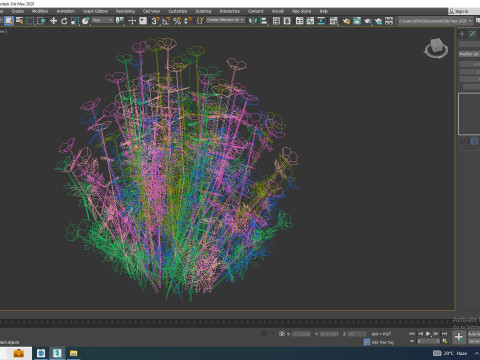Click the Render Setup teapot icon
The image size is (480, 360).
point(346,21)
